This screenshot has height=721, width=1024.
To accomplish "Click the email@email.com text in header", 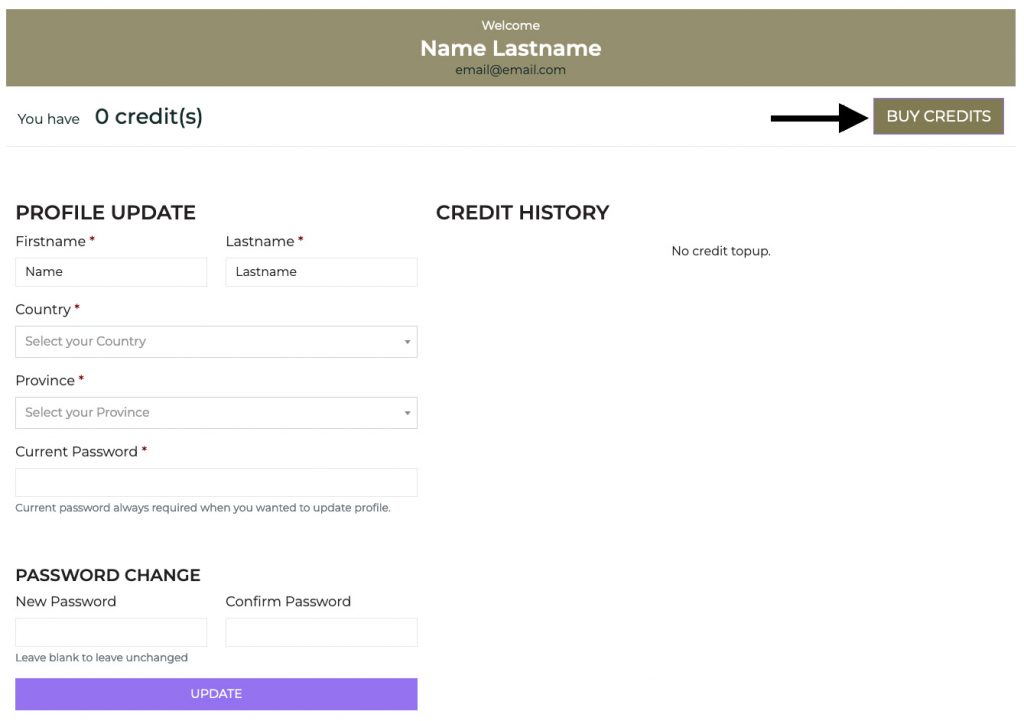I will pyautogui.click(x=510, y=70).
